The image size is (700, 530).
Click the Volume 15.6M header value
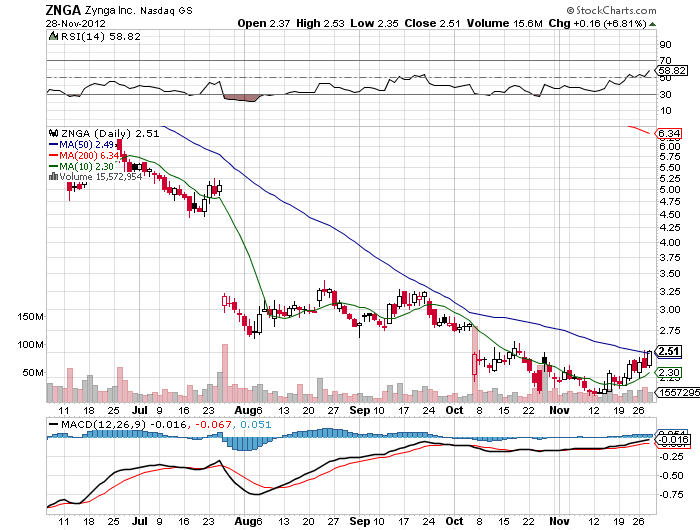[504, 23]
